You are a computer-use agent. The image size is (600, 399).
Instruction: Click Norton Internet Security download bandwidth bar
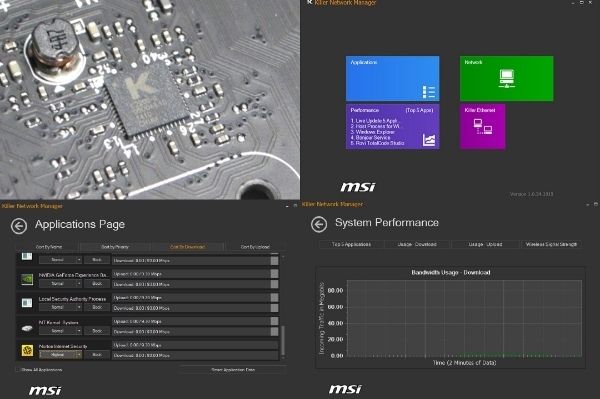coord(195,355)
